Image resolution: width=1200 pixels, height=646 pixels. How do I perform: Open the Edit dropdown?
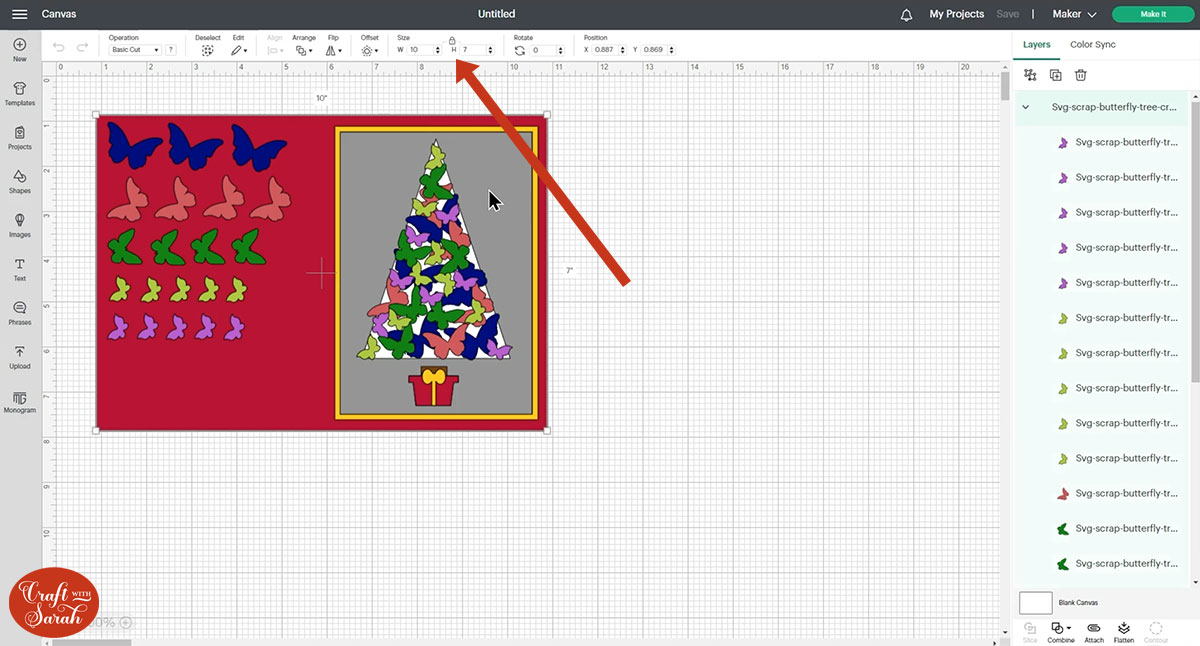(238, 50)
